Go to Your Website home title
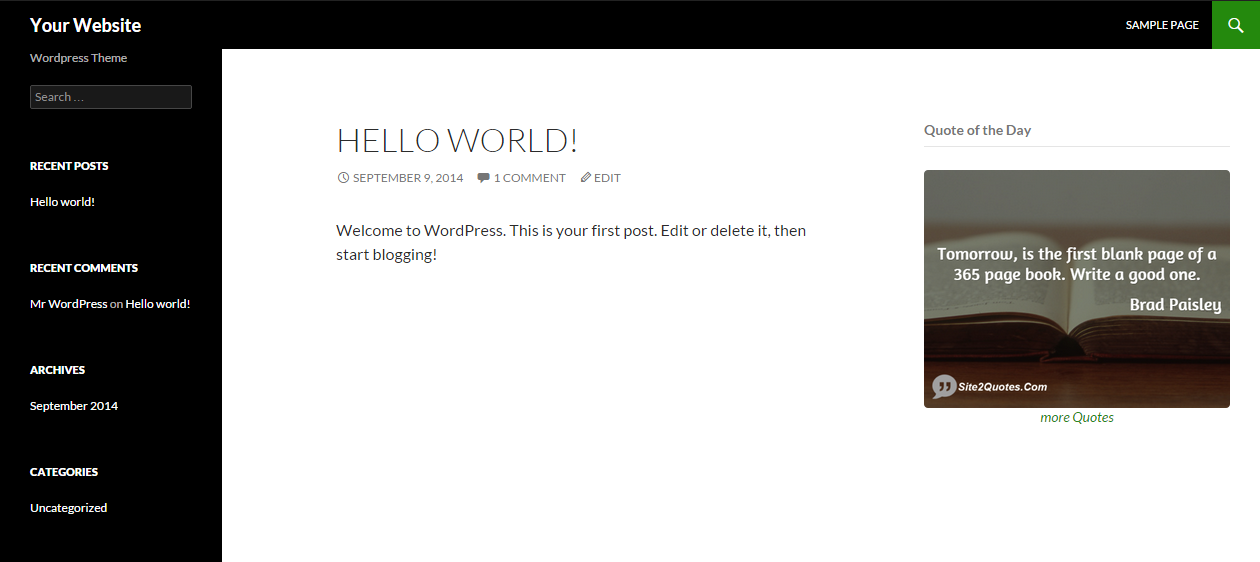The width and height of the screenshot is (1260, 562). (85, 25)
